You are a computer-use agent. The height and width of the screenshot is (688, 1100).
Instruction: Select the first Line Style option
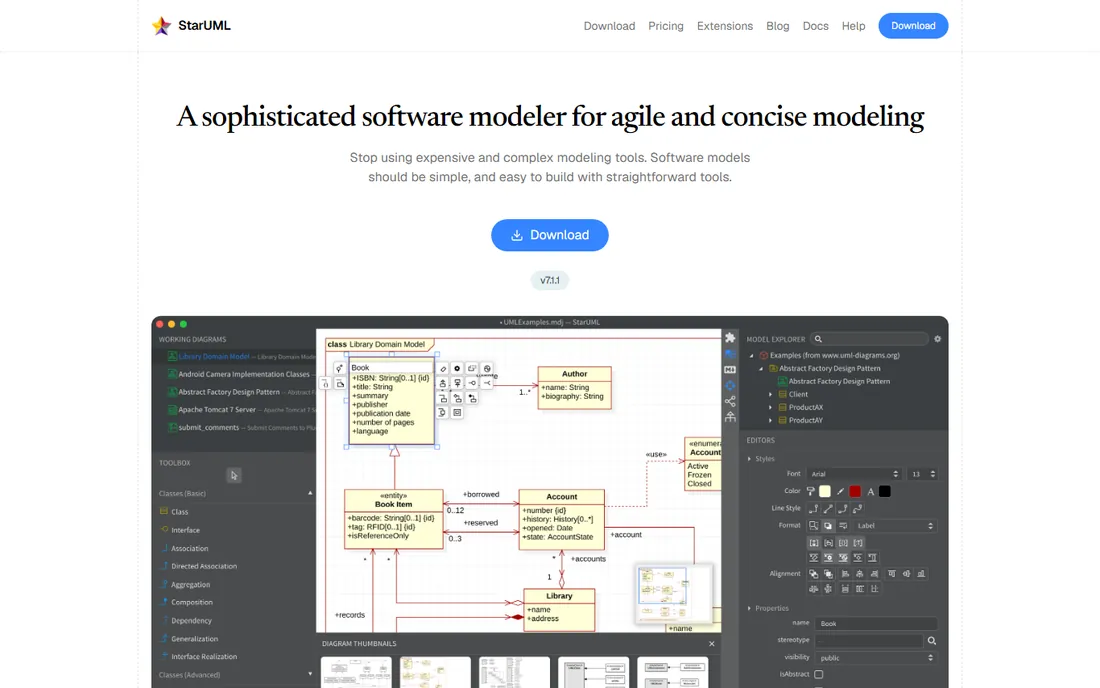(x=814, y=508)
